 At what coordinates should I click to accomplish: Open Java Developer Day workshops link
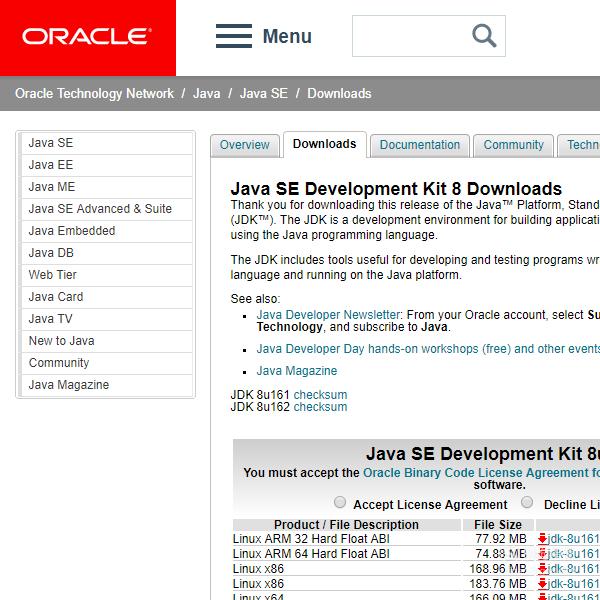(x=428, y=349)
